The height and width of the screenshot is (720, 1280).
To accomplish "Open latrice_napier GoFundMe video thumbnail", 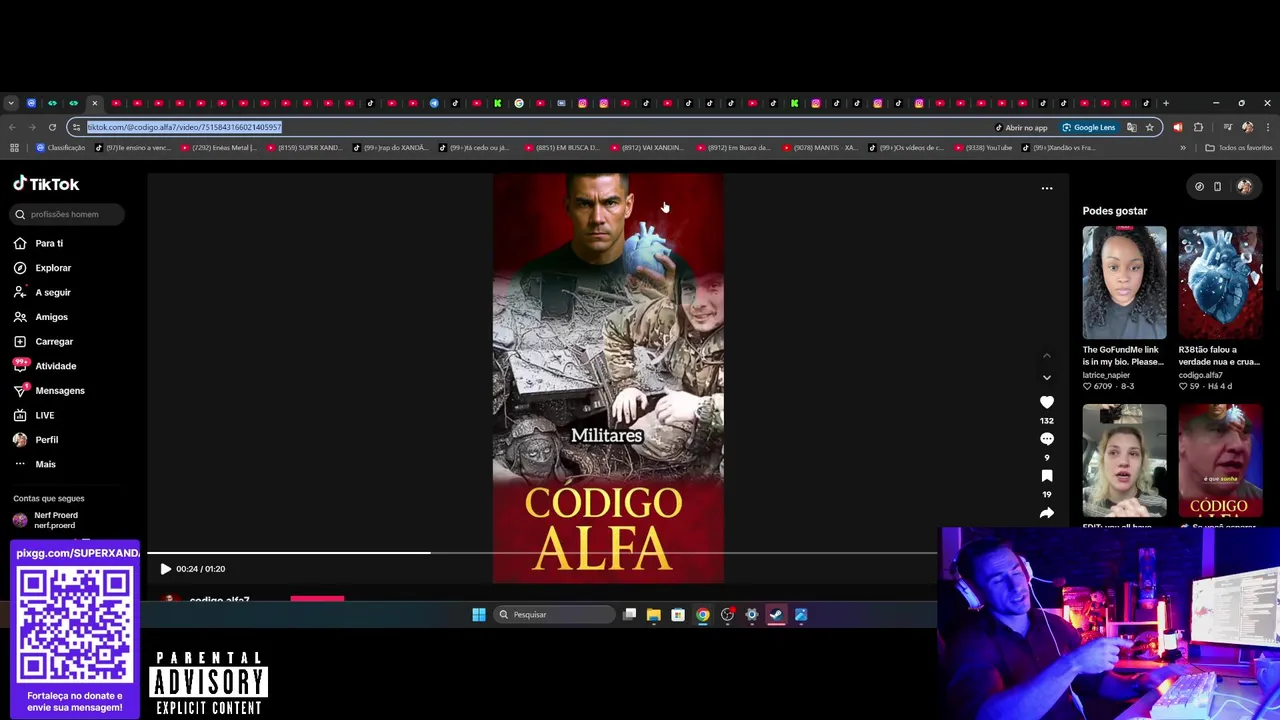I will point(1124,283).
